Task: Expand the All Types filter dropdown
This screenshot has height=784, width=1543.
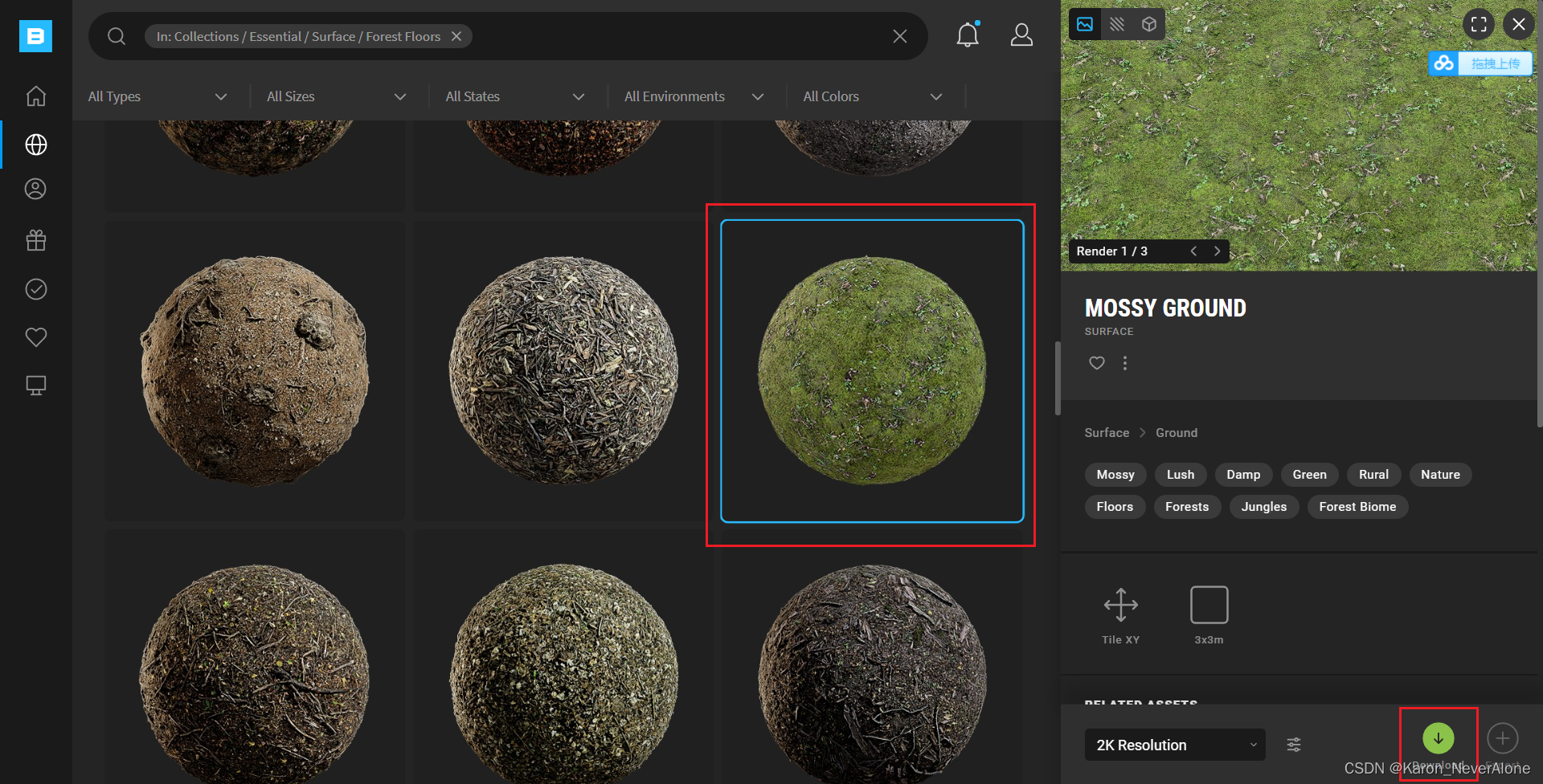Action: tap(158, 96)
